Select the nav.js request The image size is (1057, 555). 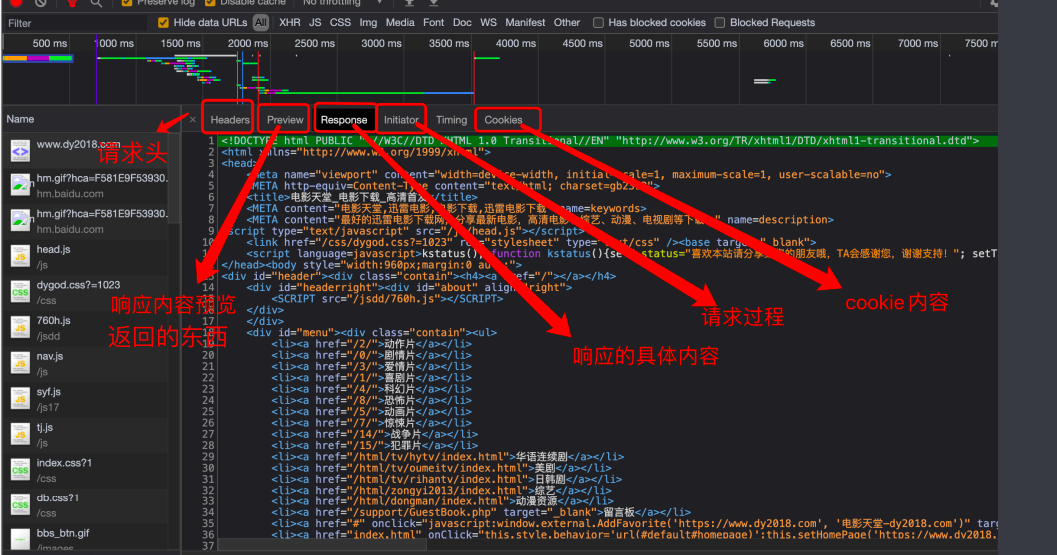click(x=86, y=363)
